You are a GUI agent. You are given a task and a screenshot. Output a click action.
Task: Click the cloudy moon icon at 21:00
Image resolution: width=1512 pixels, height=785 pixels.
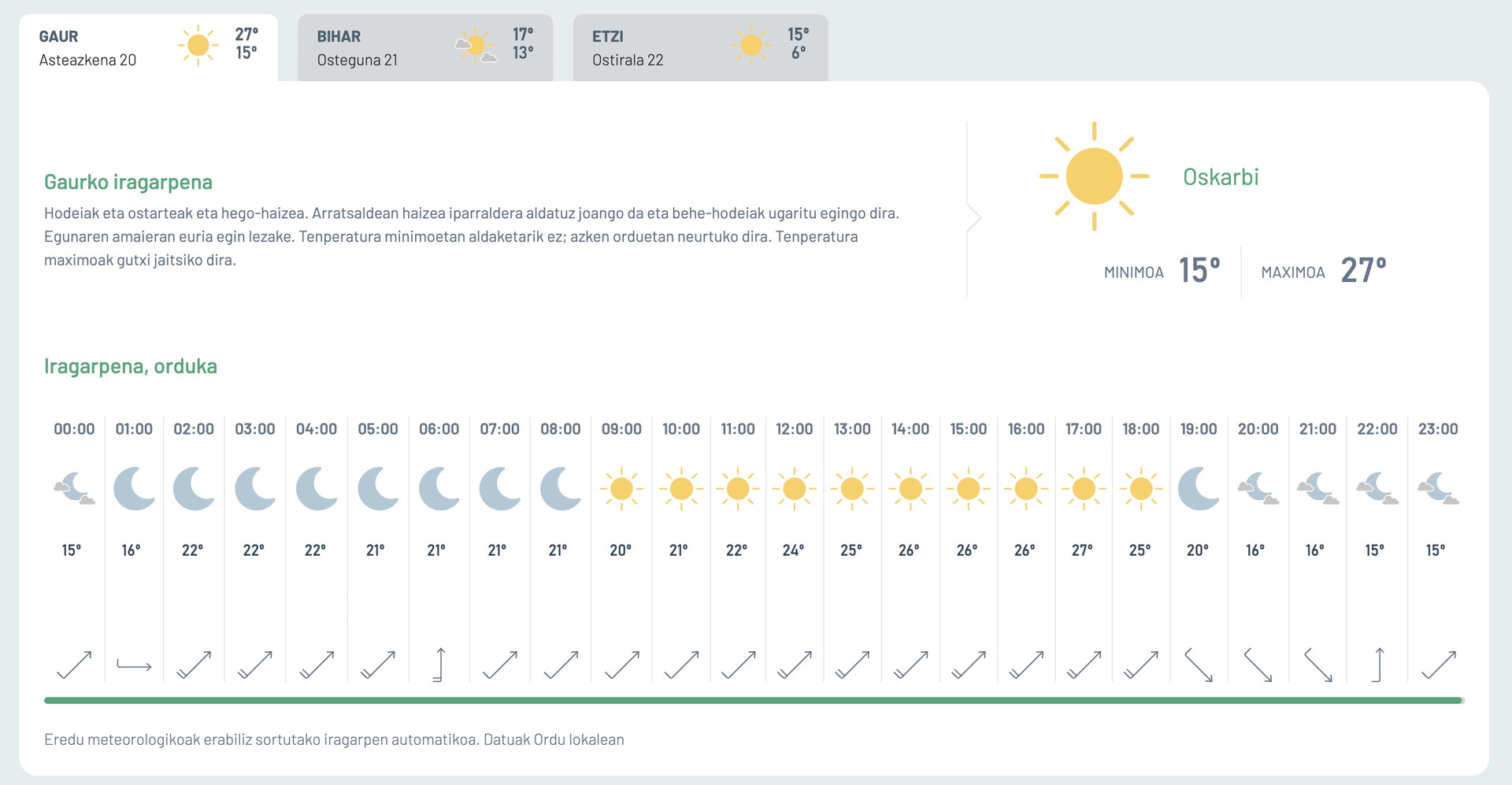1317,489
